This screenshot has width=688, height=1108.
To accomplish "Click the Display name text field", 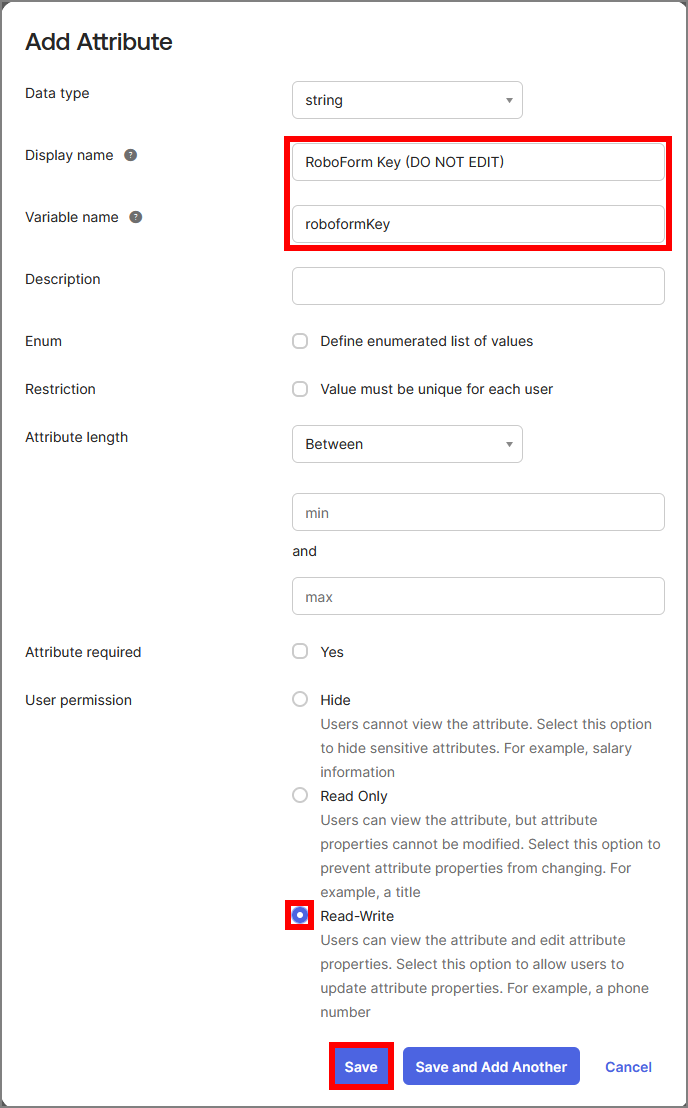I will 478,162.
